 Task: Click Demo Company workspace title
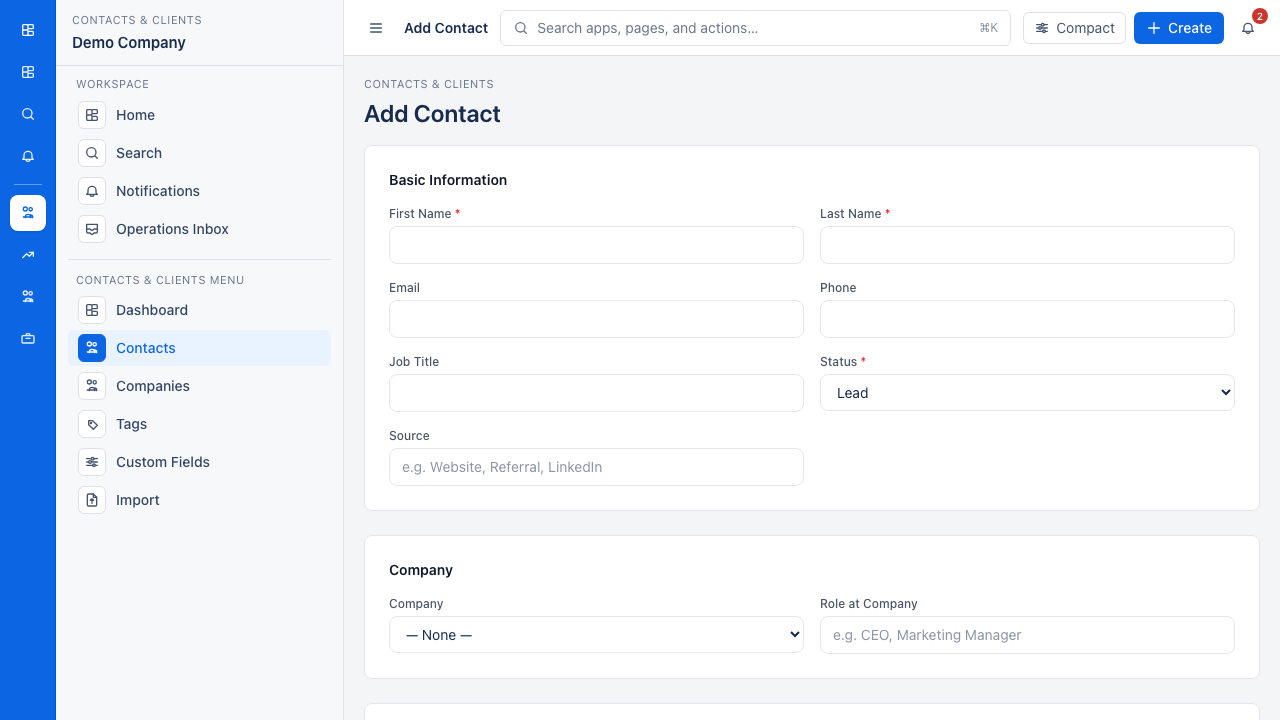129,43
